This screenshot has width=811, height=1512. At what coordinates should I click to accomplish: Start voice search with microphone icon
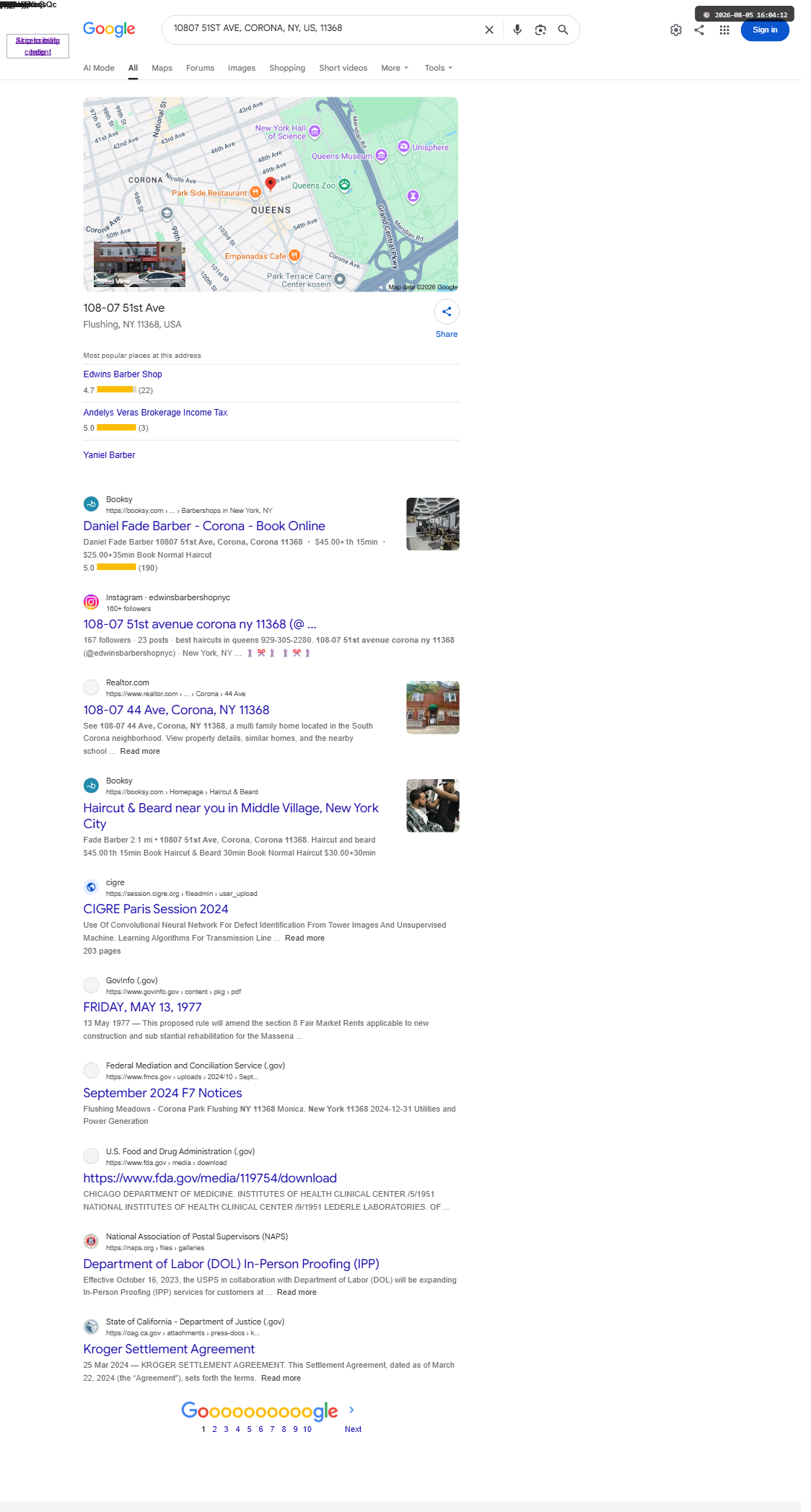517,30
